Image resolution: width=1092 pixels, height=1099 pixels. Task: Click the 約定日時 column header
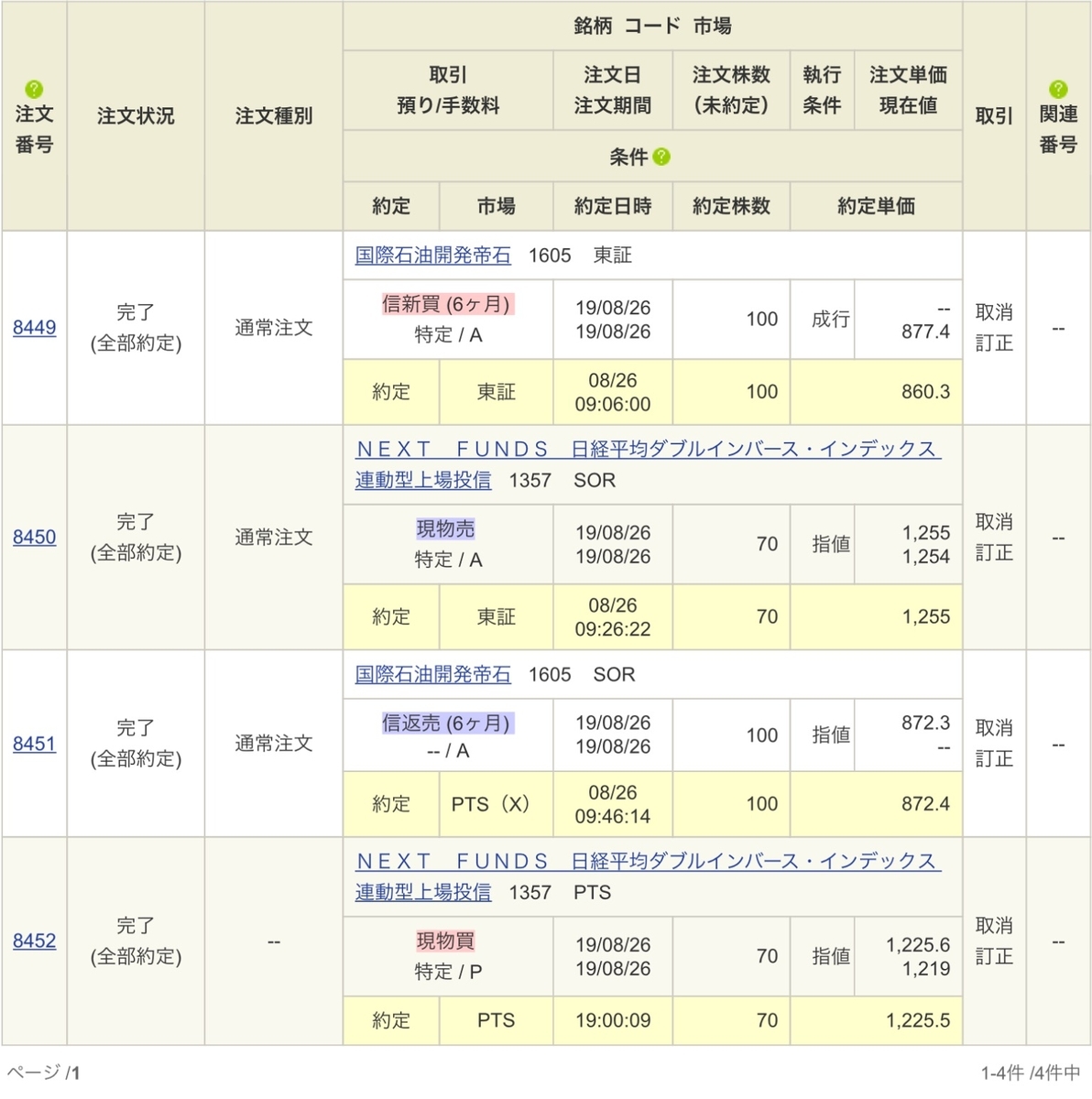(613, 206)
